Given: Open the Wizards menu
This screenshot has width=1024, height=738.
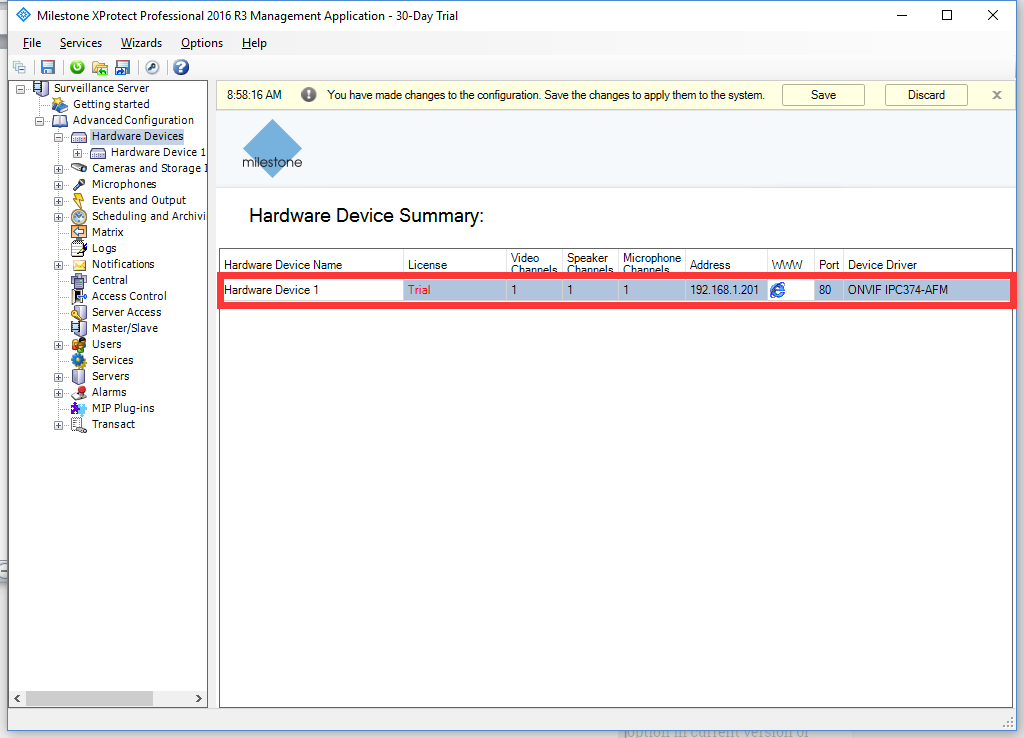Looking at the screenshot, I should pyautogui.click(x=141, y=43).
